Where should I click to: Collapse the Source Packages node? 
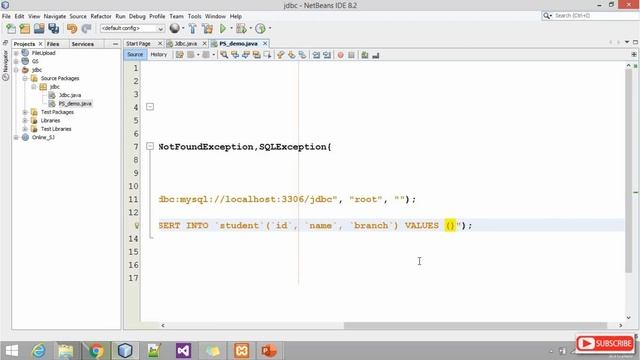(x=25, y=78)
